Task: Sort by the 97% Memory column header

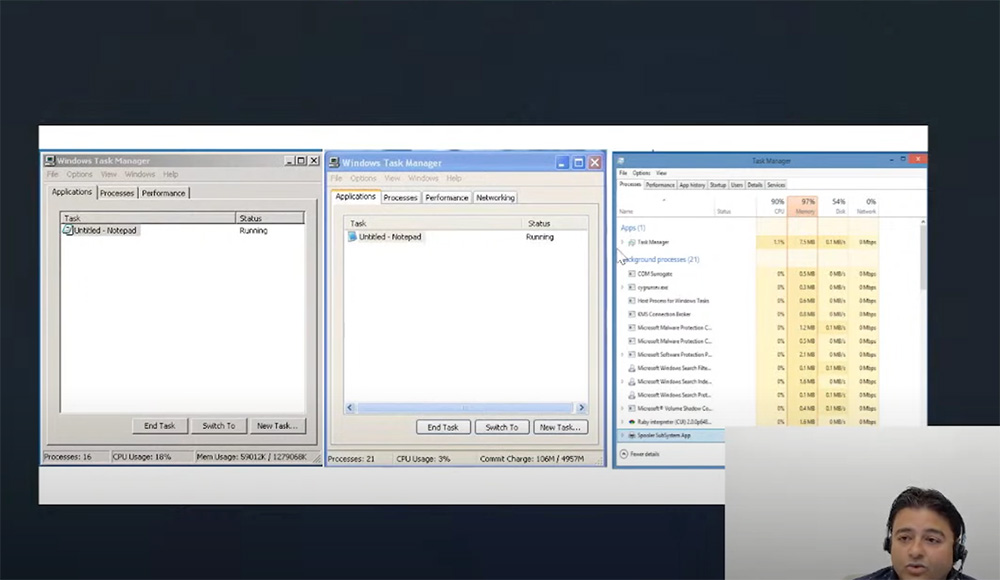Action: pyautogui.click(x=802, y=206)
